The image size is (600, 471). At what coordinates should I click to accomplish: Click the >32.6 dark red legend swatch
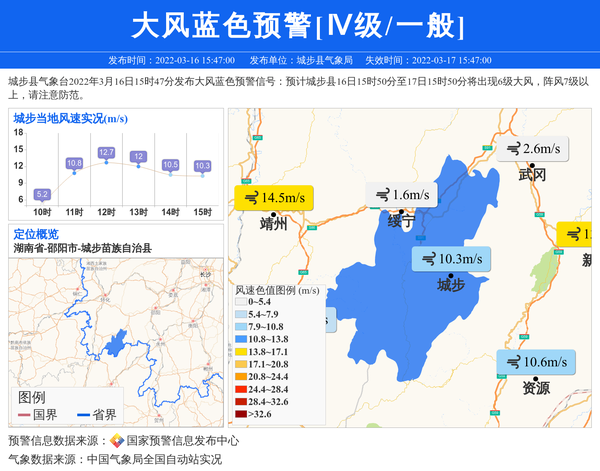(241, 413)
